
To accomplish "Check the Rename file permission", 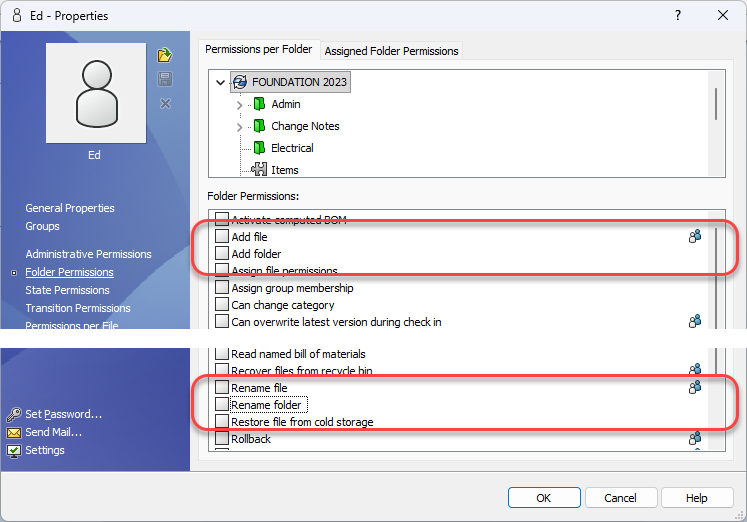I will pos(222,388).
